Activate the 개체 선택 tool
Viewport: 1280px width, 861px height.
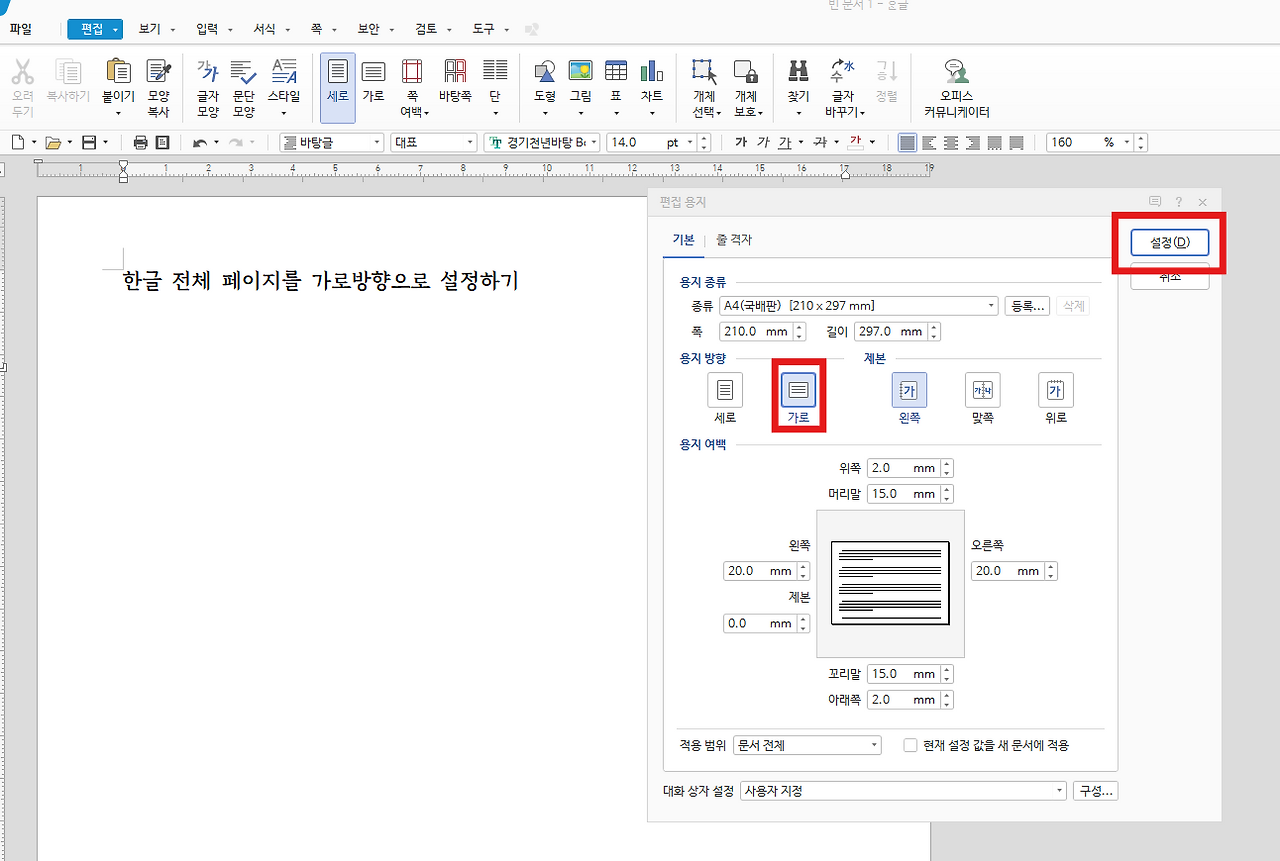703,85
